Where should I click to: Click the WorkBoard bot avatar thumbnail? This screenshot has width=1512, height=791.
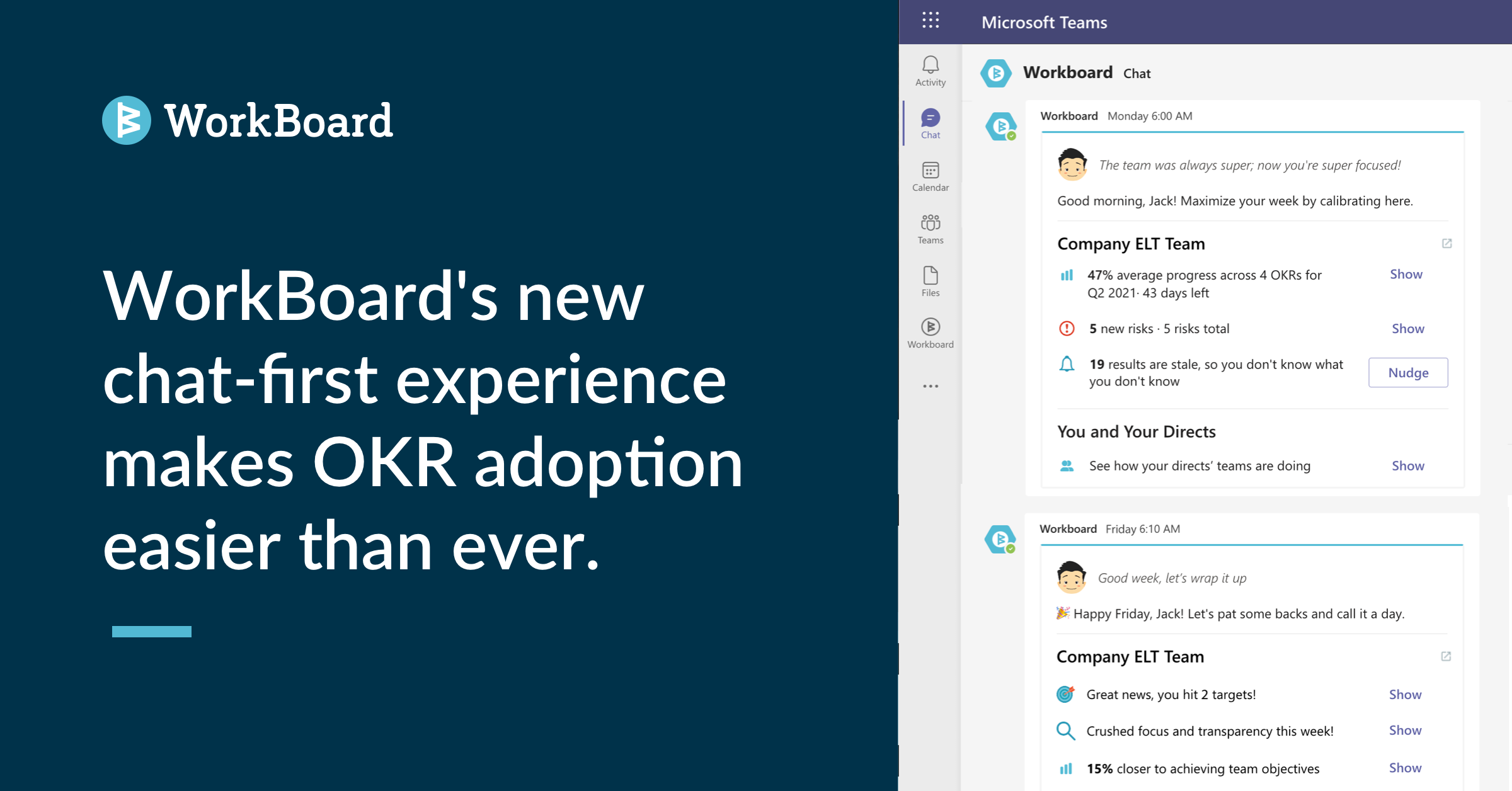coord(1000,127)
